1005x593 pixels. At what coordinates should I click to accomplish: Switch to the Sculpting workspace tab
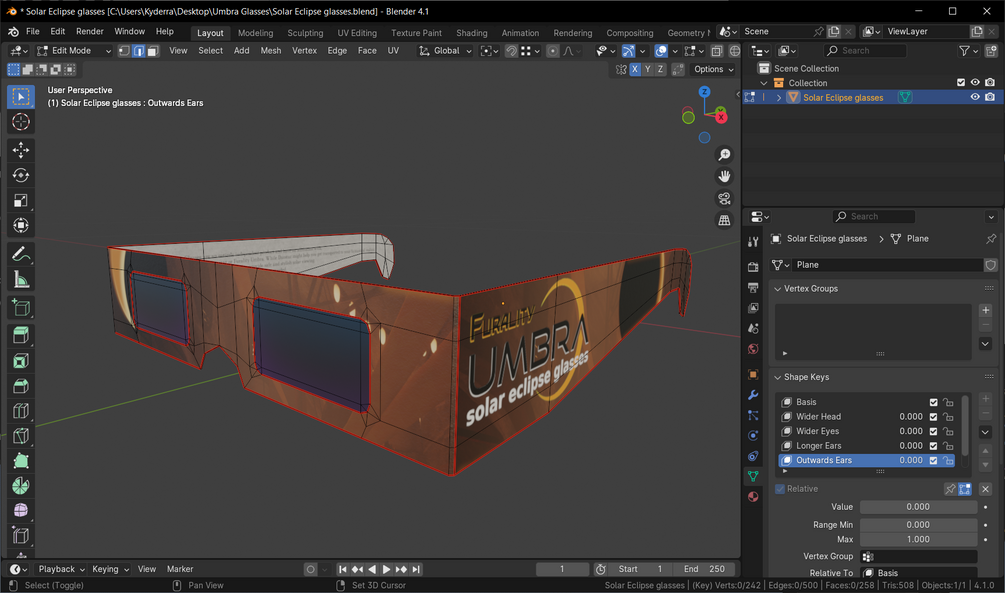click(x=305, y=33)
